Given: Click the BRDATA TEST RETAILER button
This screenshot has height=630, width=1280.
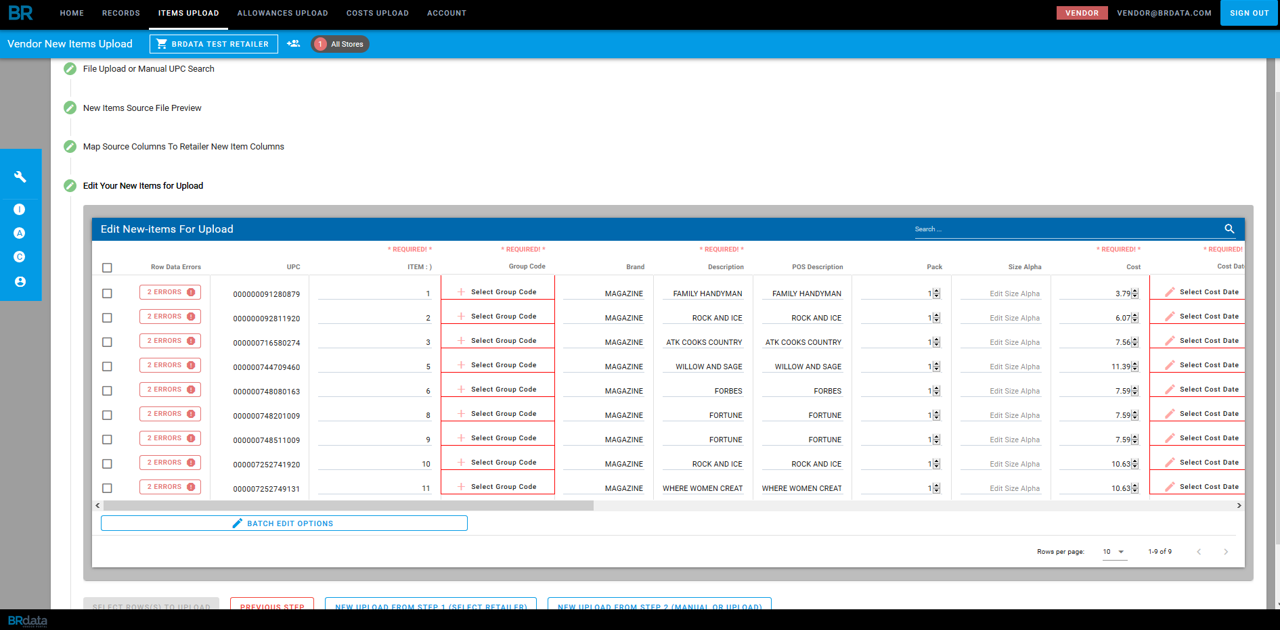Looking at the screenshot, I should (x=214, y=44).
